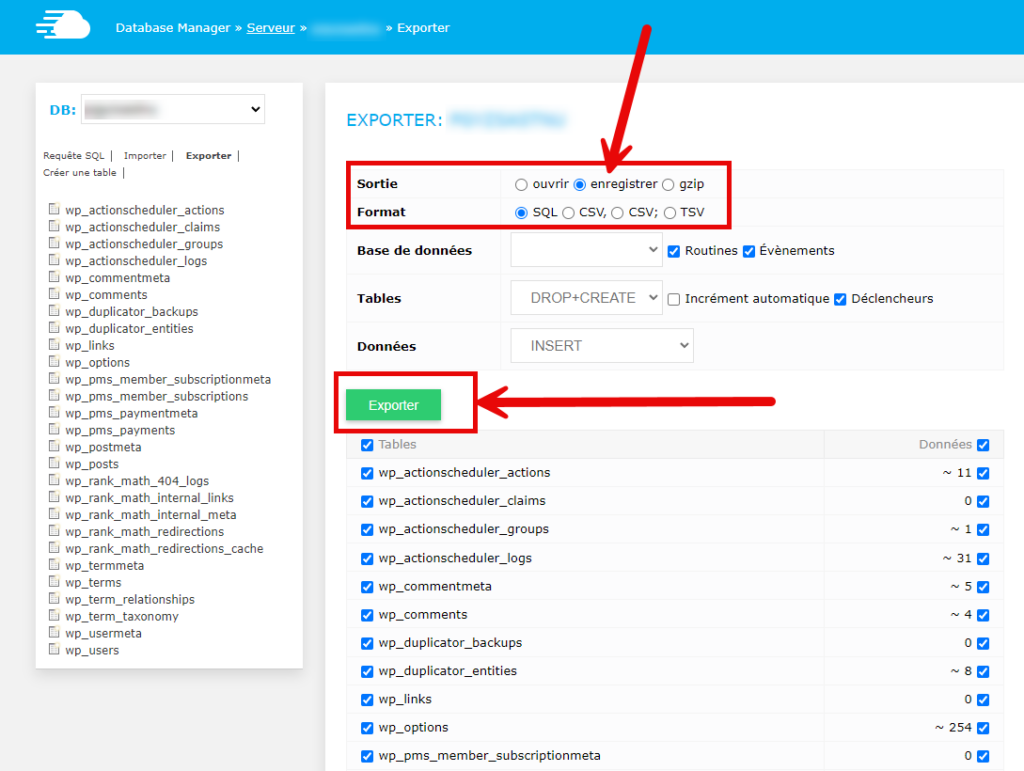This screenshot has height=771, width=1024.
Task: Open wp_term_taxonomy table link
Action: point(121,616)
